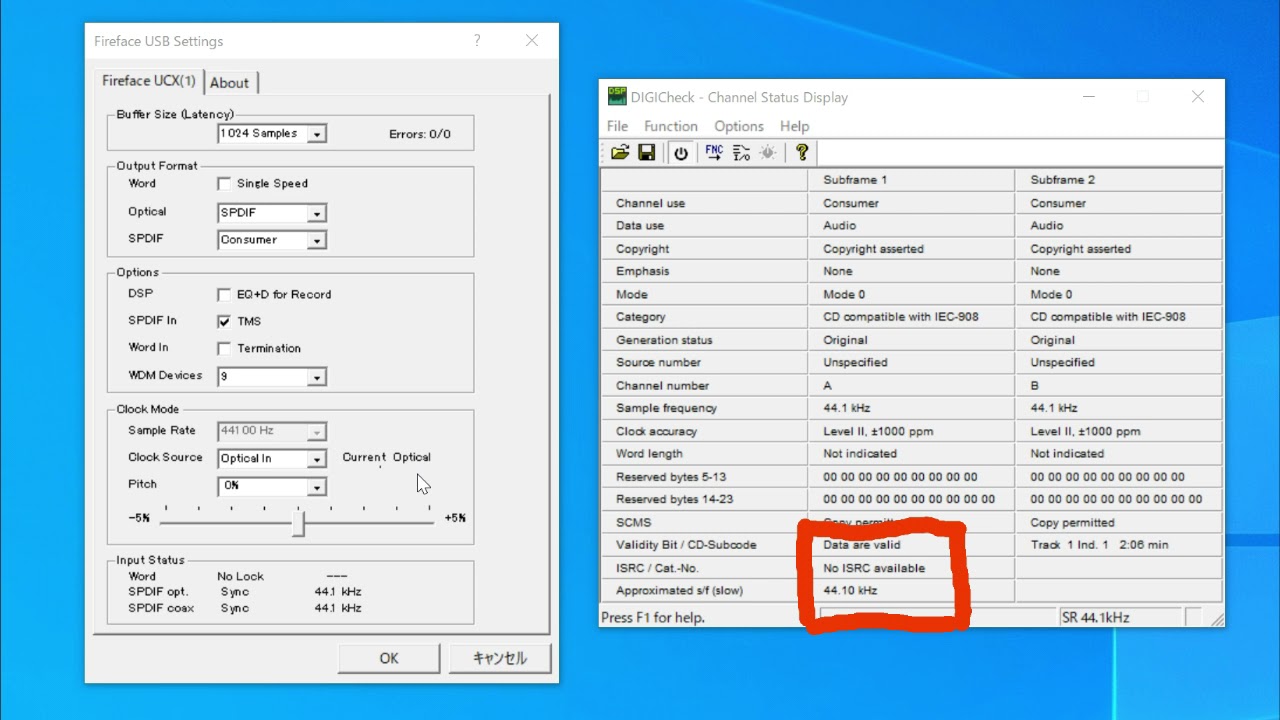Click the Reserved bytes 5-13 label
The height and width of the screenshot is (720, 1280).
tap(671, 477)
